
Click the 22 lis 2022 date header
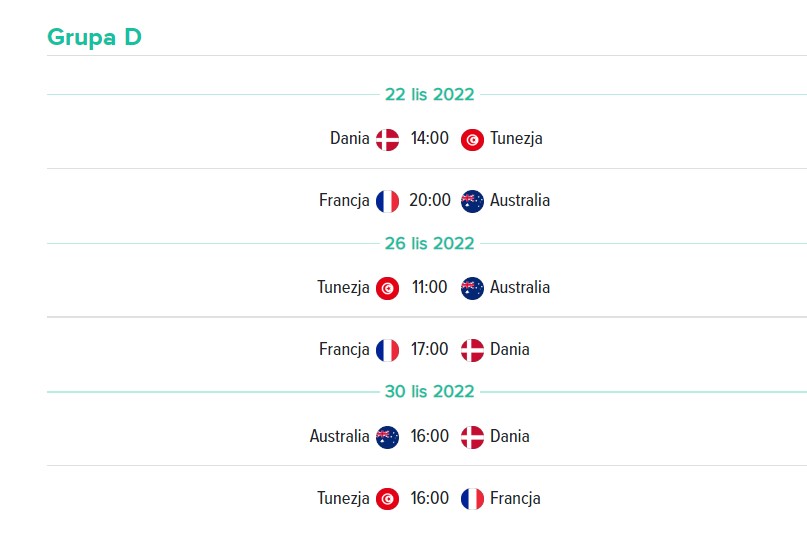(x=430, y=94)
